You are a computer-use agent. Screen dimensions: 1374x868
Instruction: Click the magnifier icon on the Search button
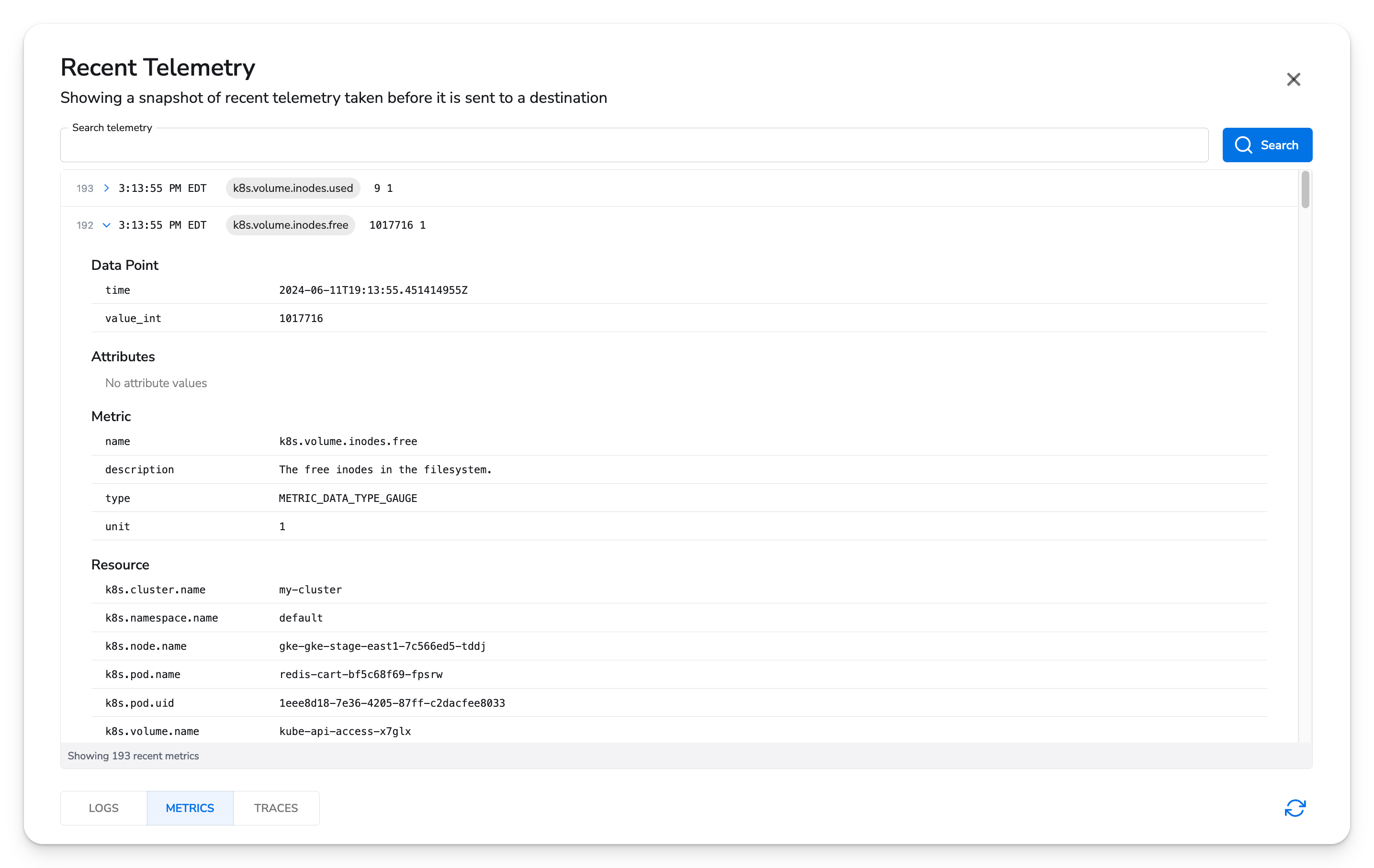coord(1244,145)
